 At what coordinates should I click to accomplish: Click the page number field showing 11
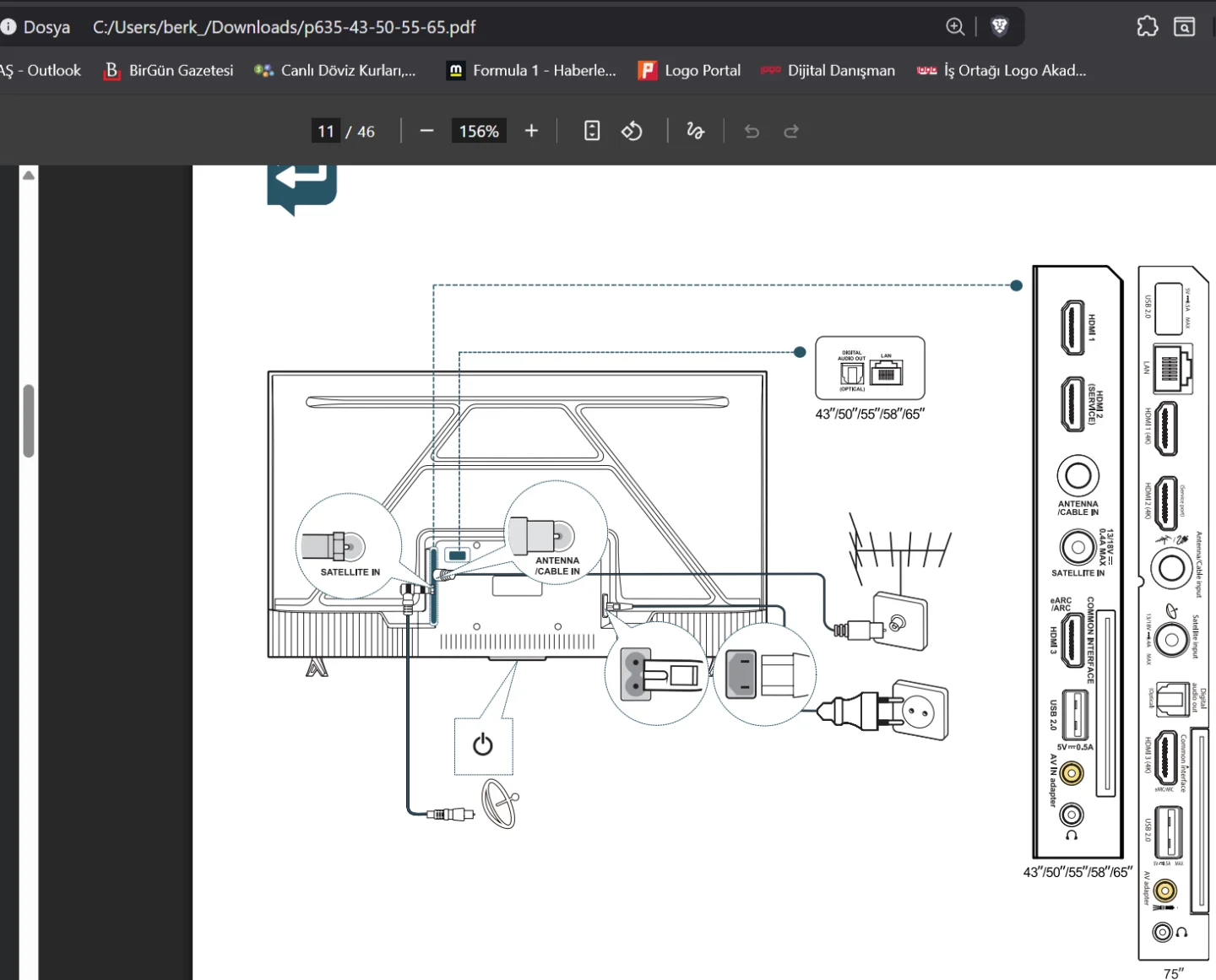tap(326, 131)
